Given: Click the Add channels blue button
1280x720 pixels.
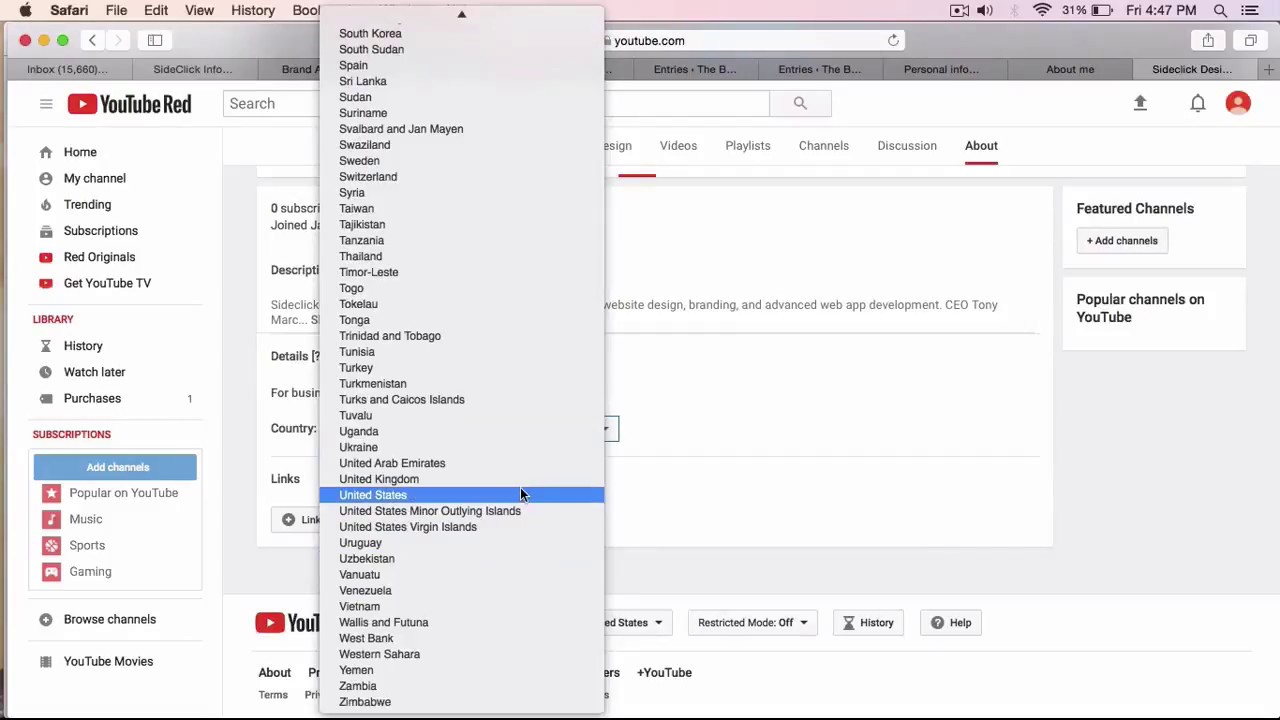Looking at the screenshot, I should pyautogui.click(x=115, y=467).
